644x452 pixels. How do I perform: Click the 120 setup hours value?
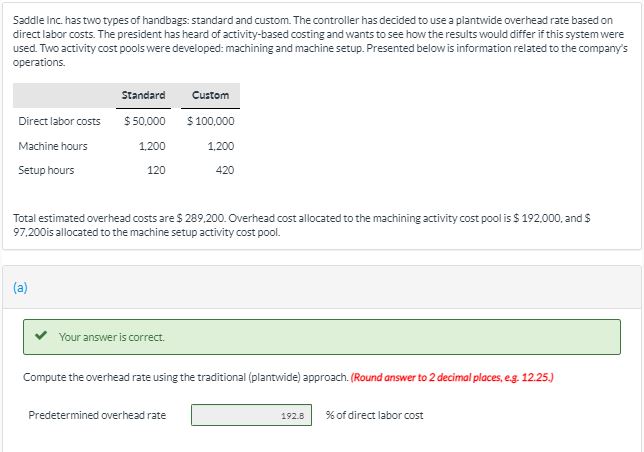coord(156,170)
